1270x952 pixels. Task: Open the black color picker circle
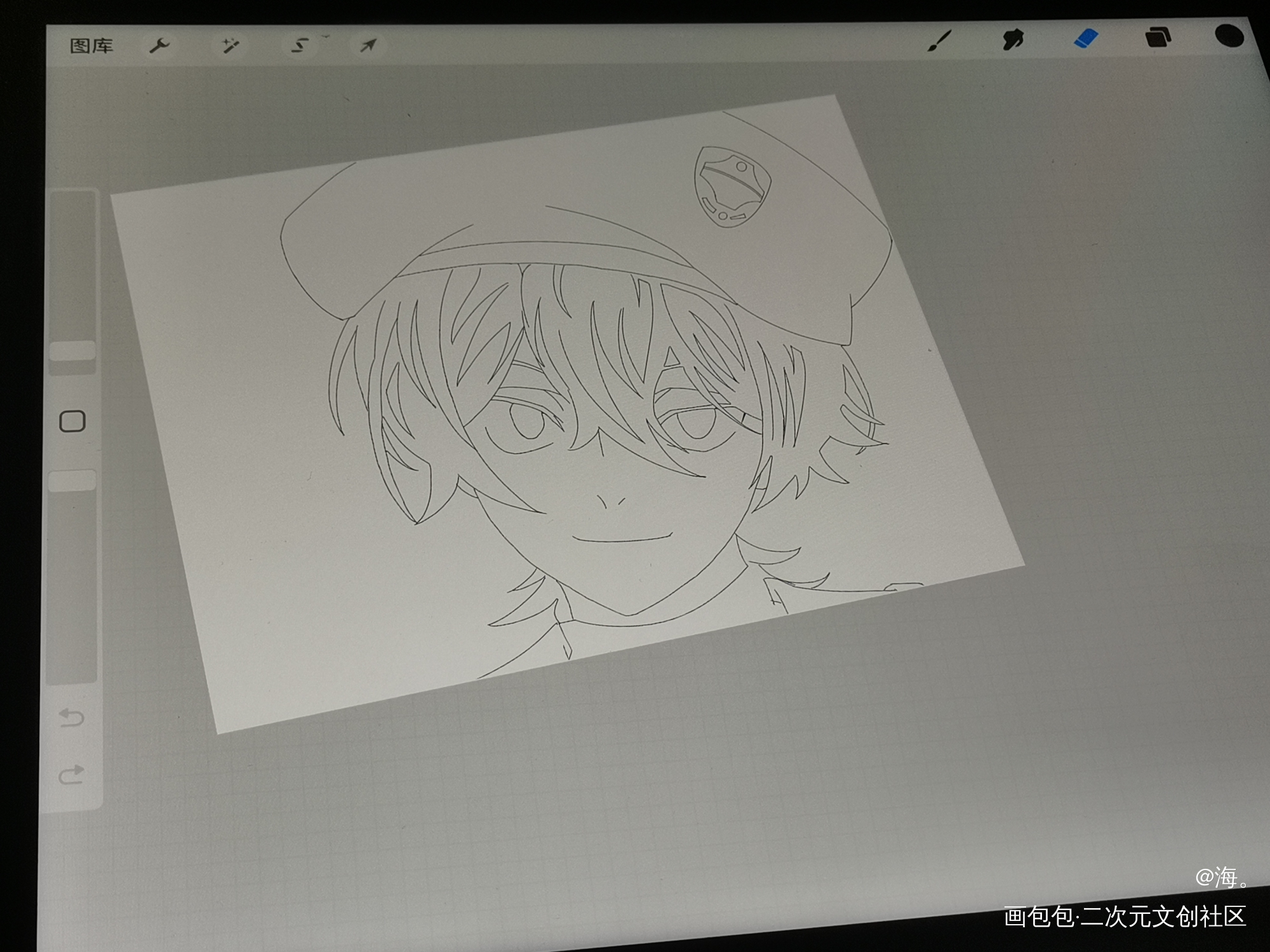(1229, 36)
